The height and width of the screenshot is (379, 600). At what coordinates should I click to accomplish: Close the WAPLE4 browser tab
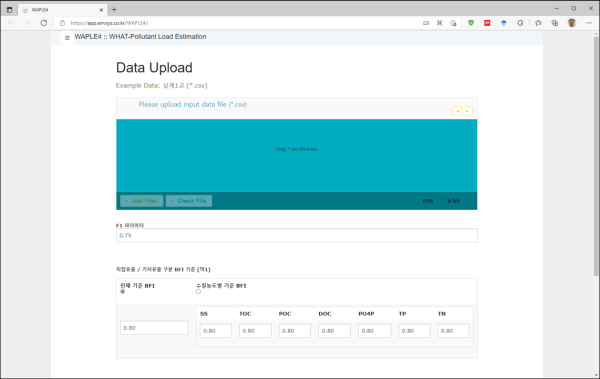click(x=101, y=10)
